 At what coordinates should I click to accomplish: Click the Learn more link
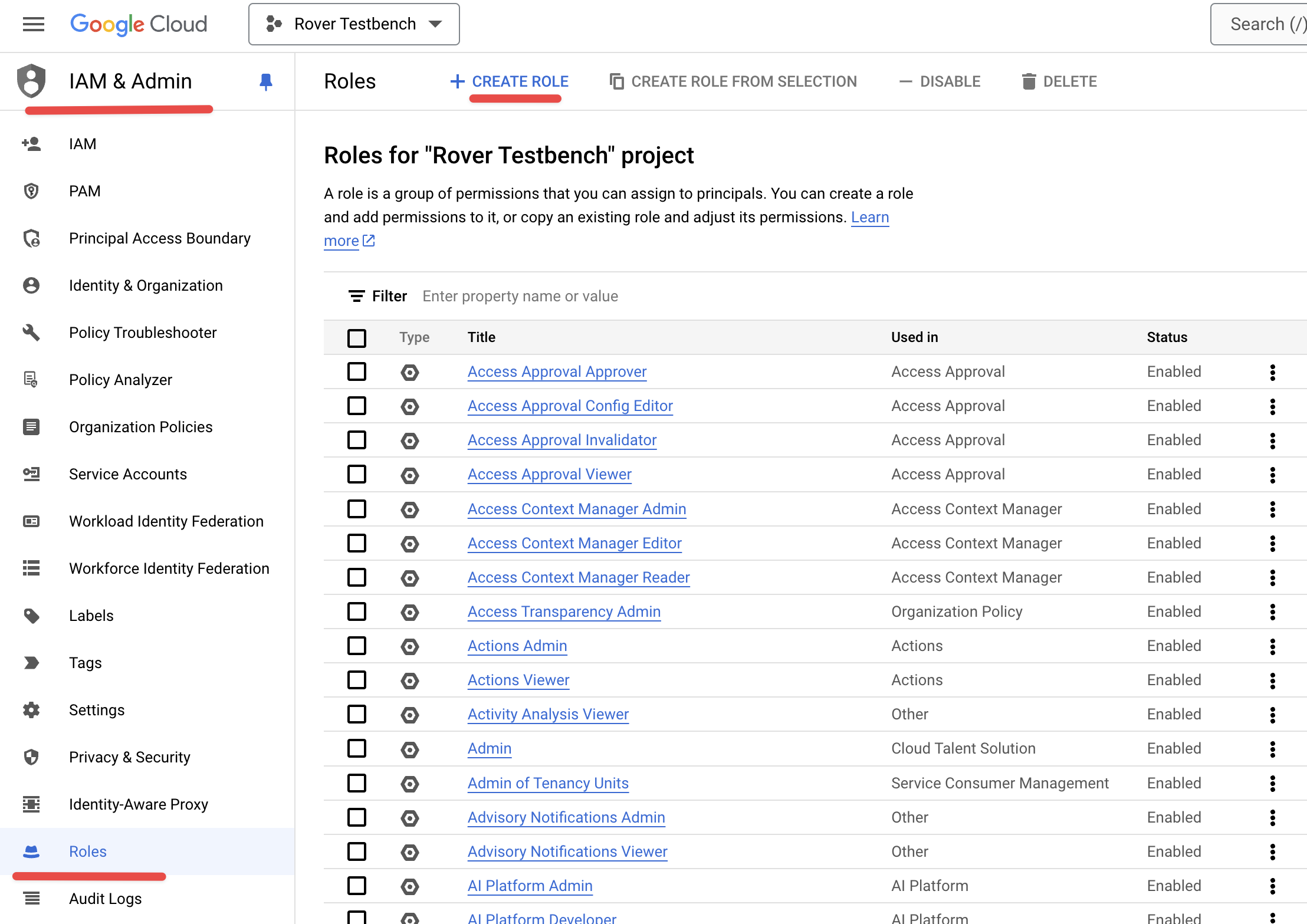[x=340, y=239]
